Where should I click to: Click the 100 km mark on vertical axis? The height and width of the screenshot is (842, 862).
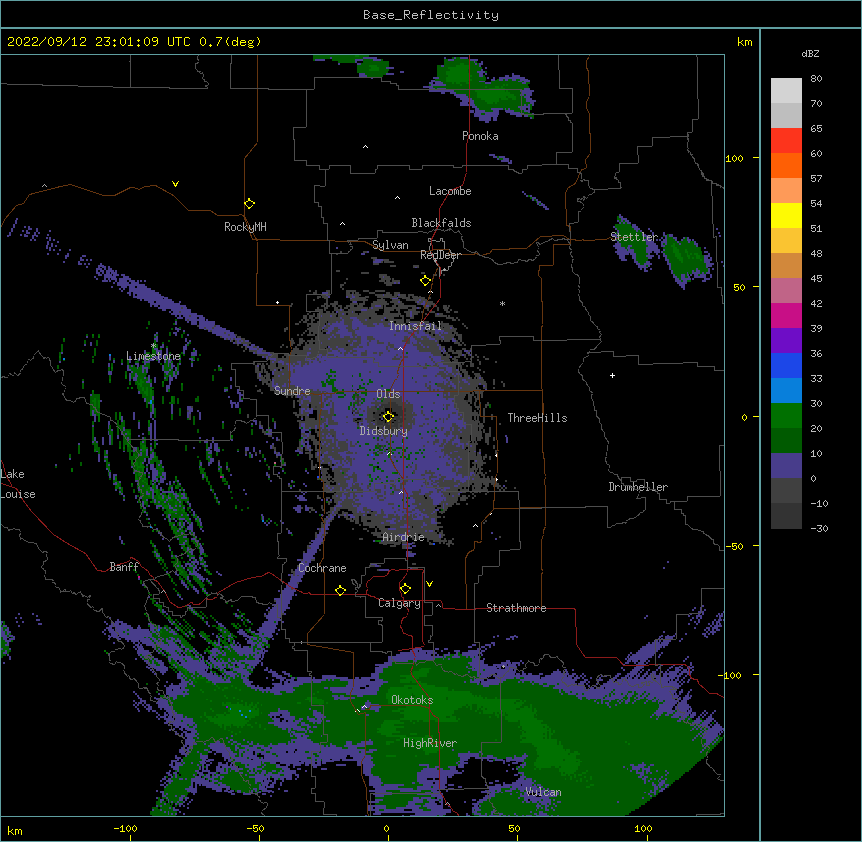point(734,158)
